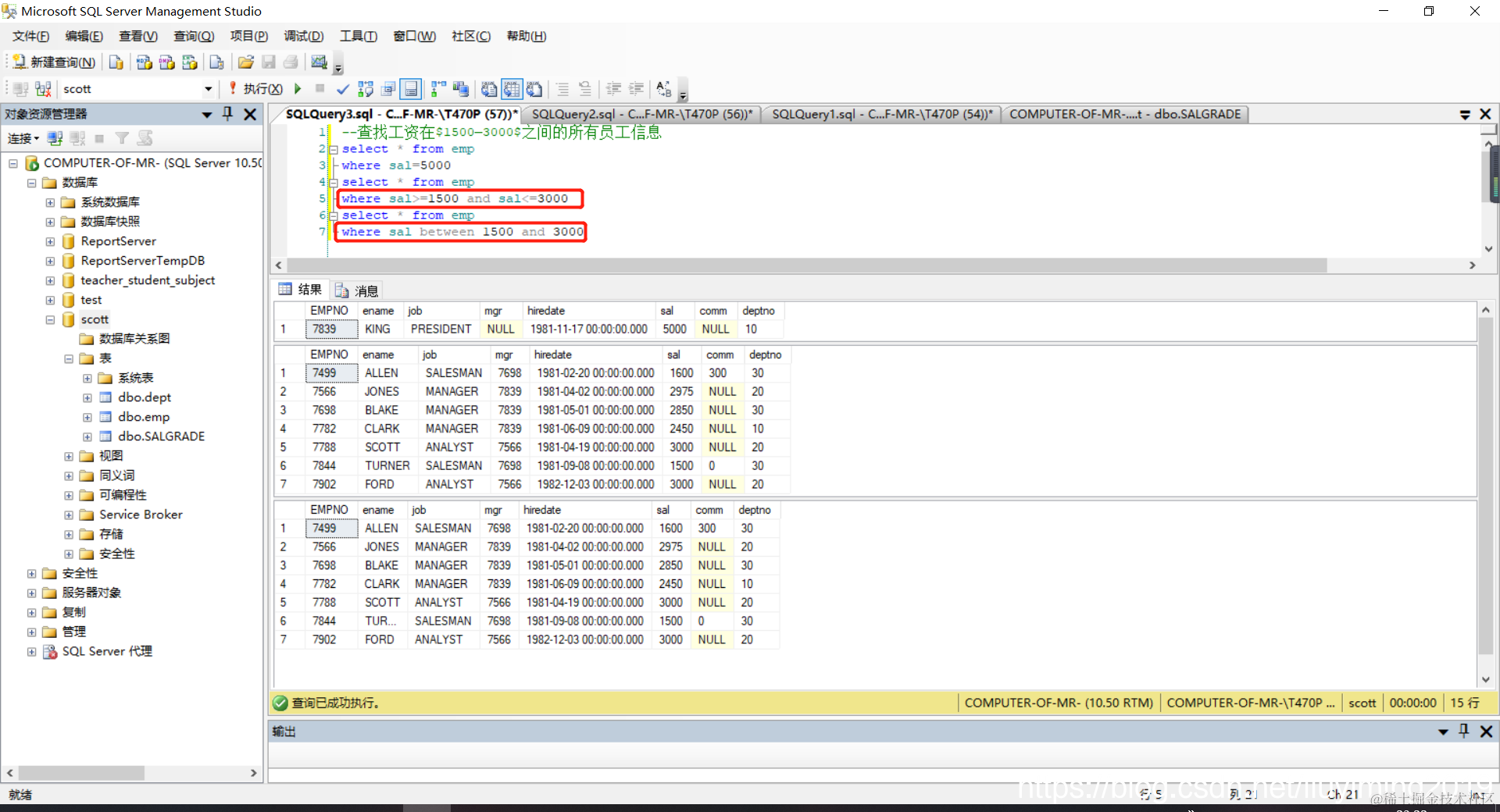Collapse the code block at line 2
The width and height of the screenshot is (1500, 812).
(334, 149)
